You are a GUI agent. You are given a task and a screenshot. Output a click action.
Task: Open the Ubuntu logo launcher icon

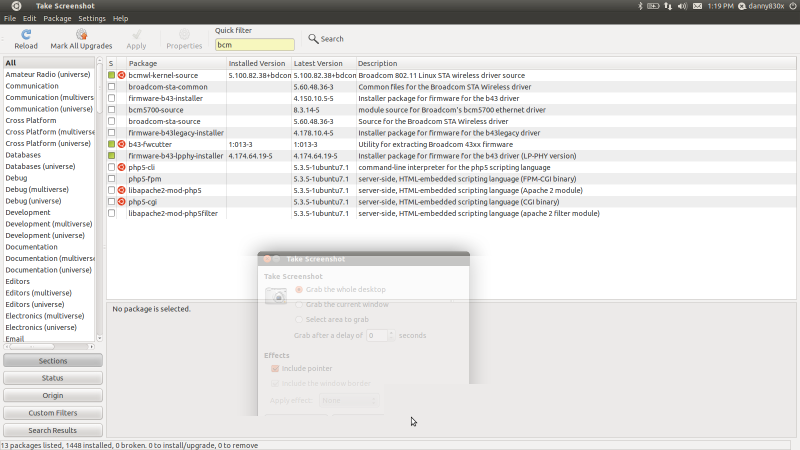16,6
